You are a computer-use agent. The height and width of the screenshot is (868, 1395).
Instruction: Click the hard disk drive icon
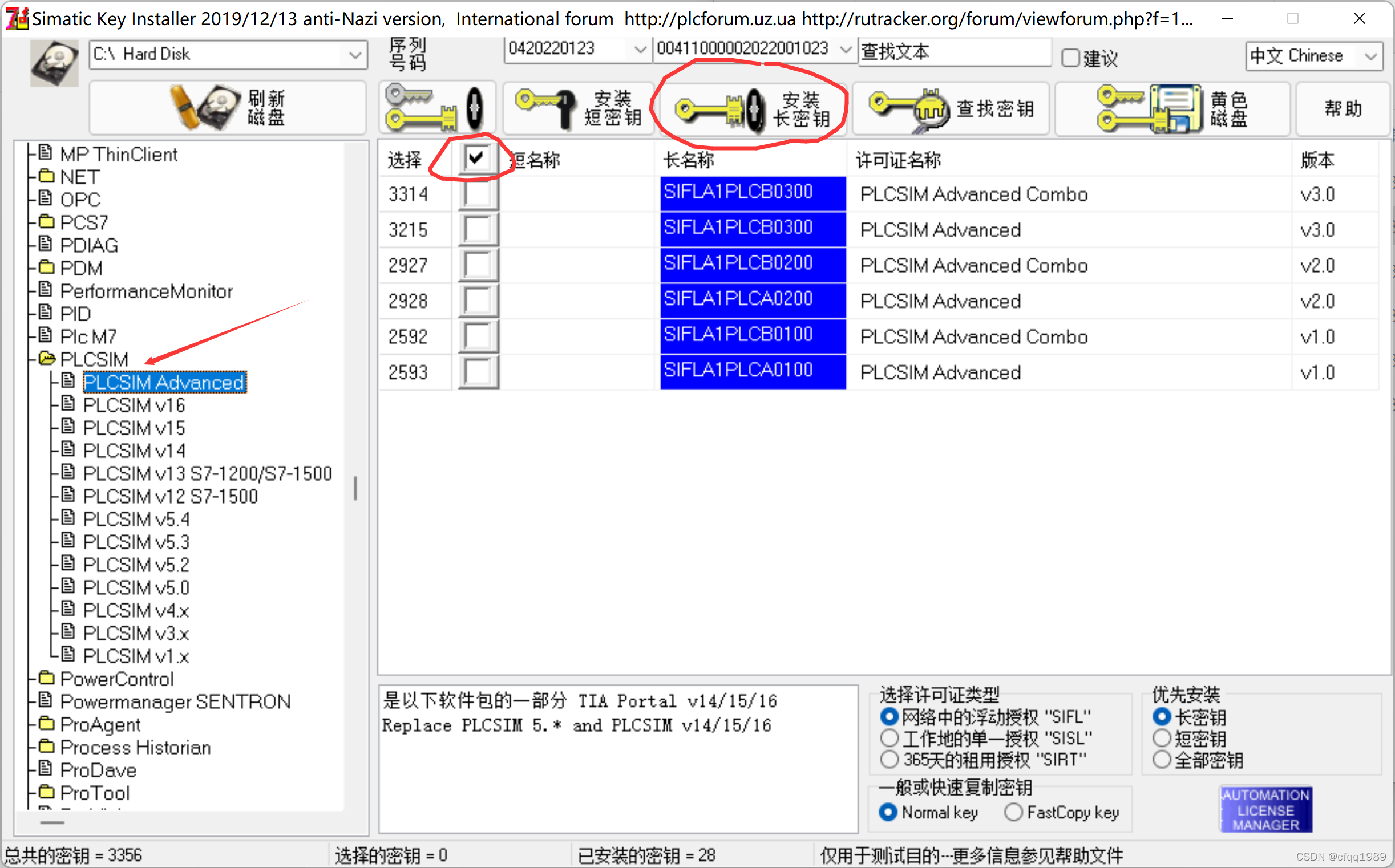54,63
